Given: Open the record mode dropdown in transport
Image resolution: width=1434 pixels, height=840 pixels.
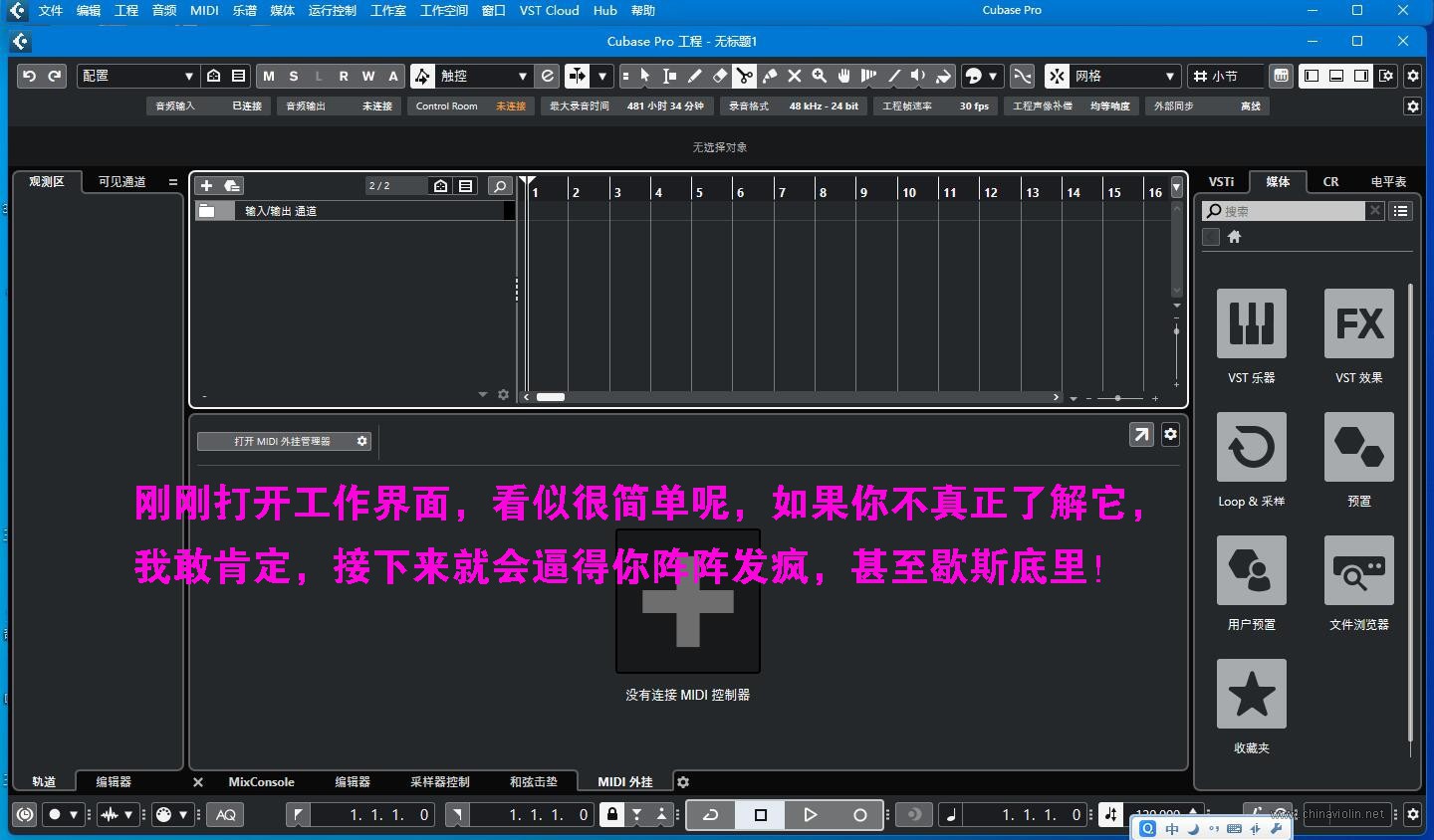Looking at the screenshot, I should pos(62,814).
